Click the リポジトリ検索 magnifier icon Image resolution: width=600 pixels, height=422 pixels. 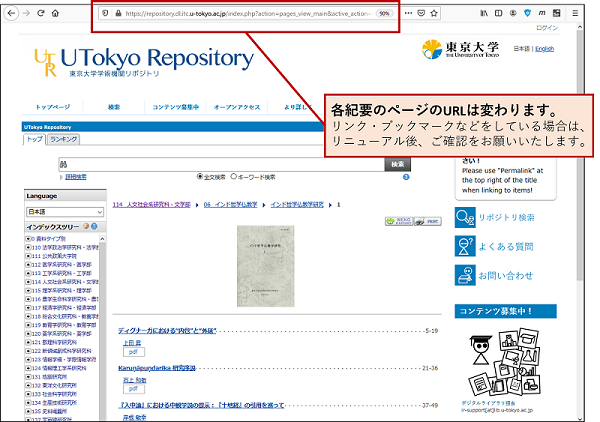point(465,217)
